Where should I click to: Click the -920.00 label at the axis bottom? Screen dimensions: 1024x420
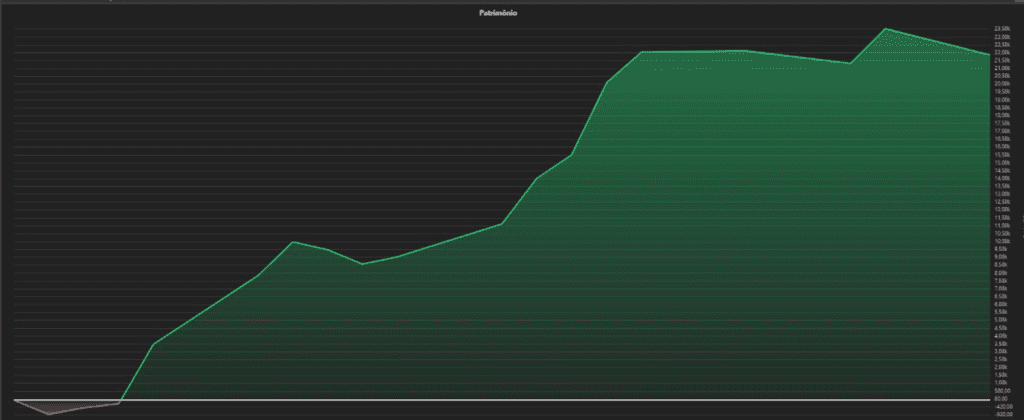(x=1002, y=408)
